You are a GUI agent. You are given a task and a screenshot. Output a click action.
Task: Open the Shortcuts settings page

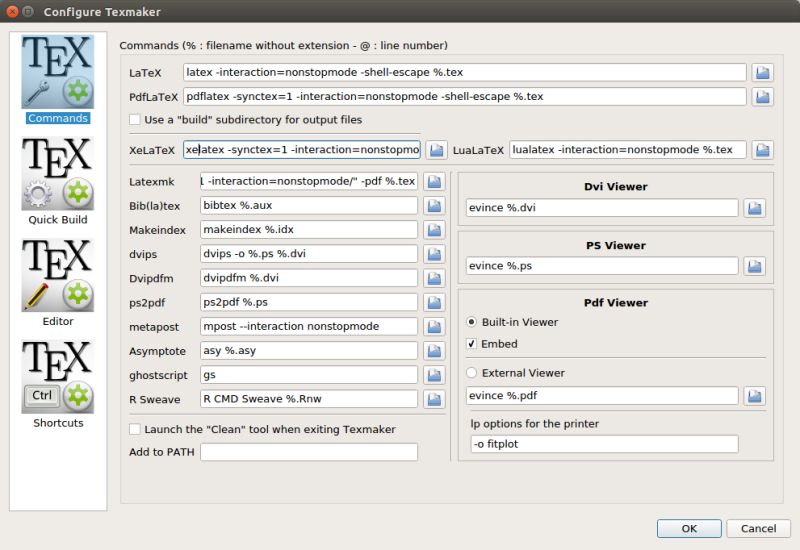click(58, 384)
